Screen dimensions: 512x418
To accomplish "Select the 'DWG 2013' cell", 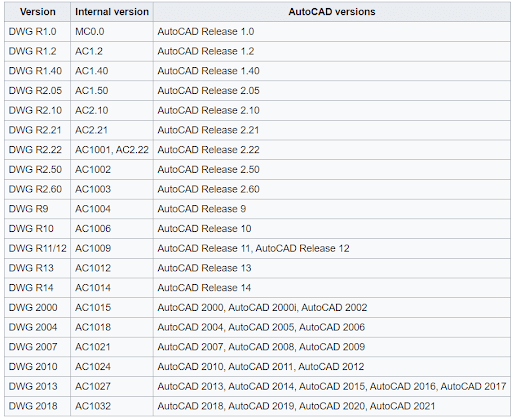I will pos(37,386).
